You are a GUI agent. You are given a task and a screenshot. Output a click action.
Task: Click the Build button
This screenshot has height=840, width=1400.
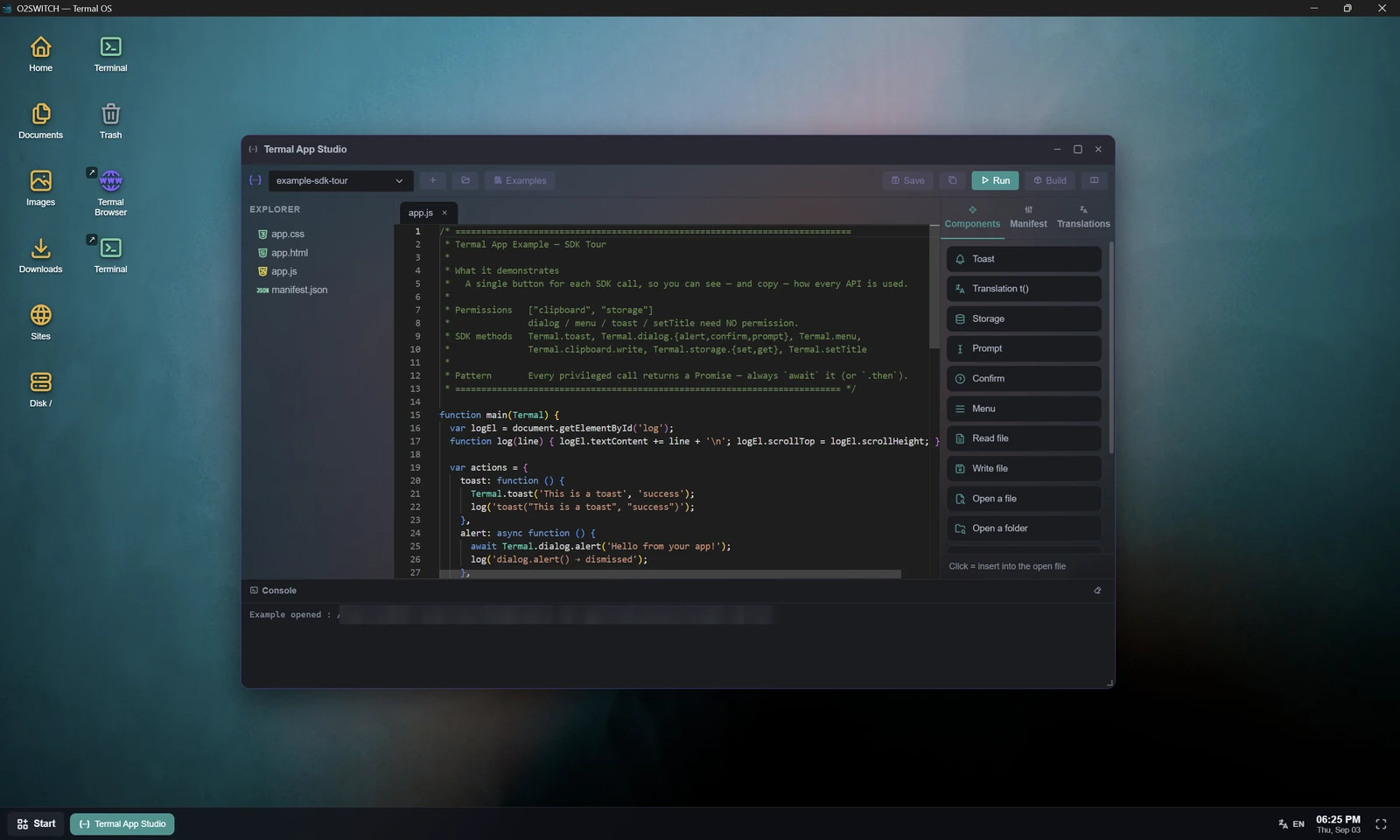point(1049,180)
